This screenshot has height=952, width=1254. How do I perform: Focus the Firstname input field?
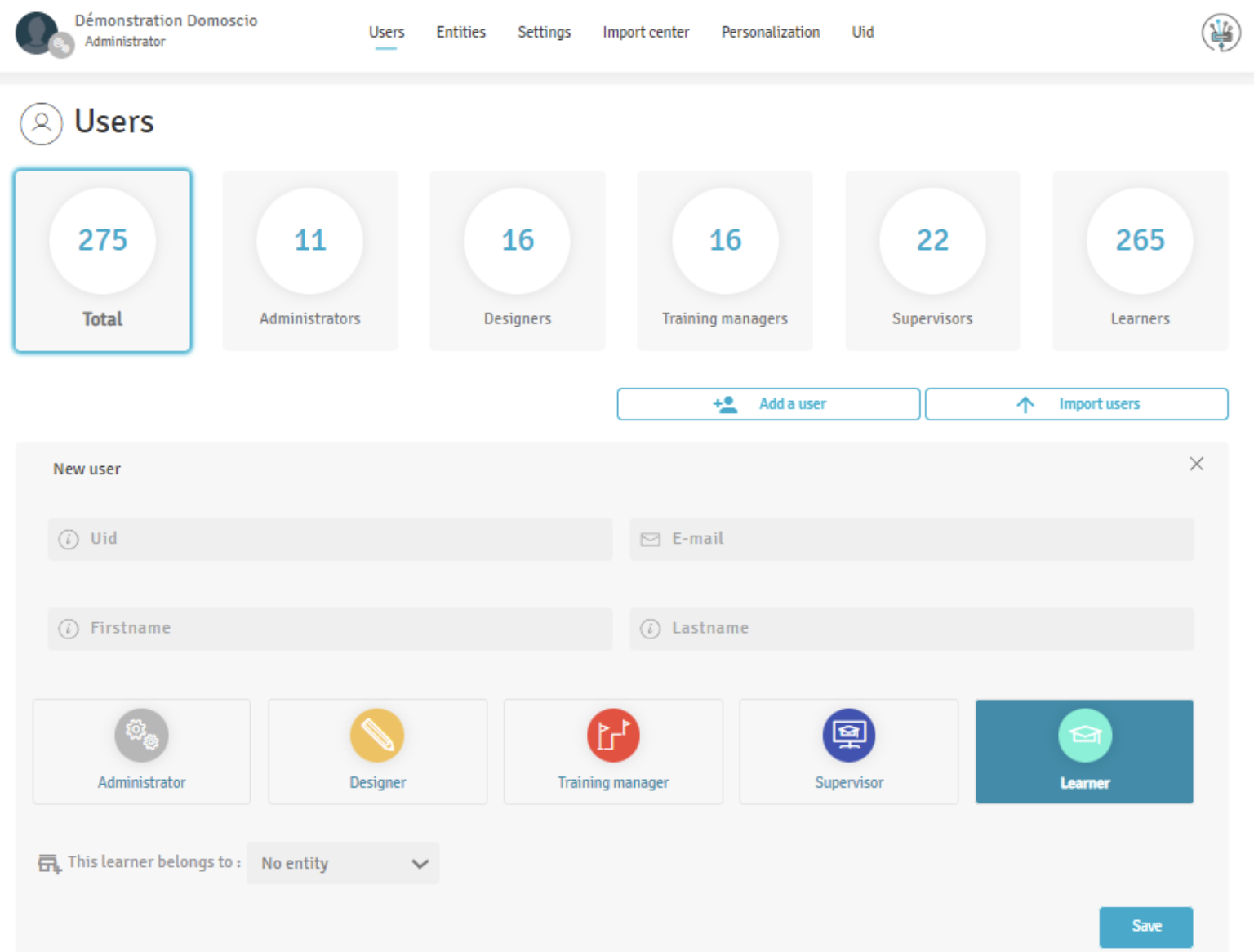(330, 629)
